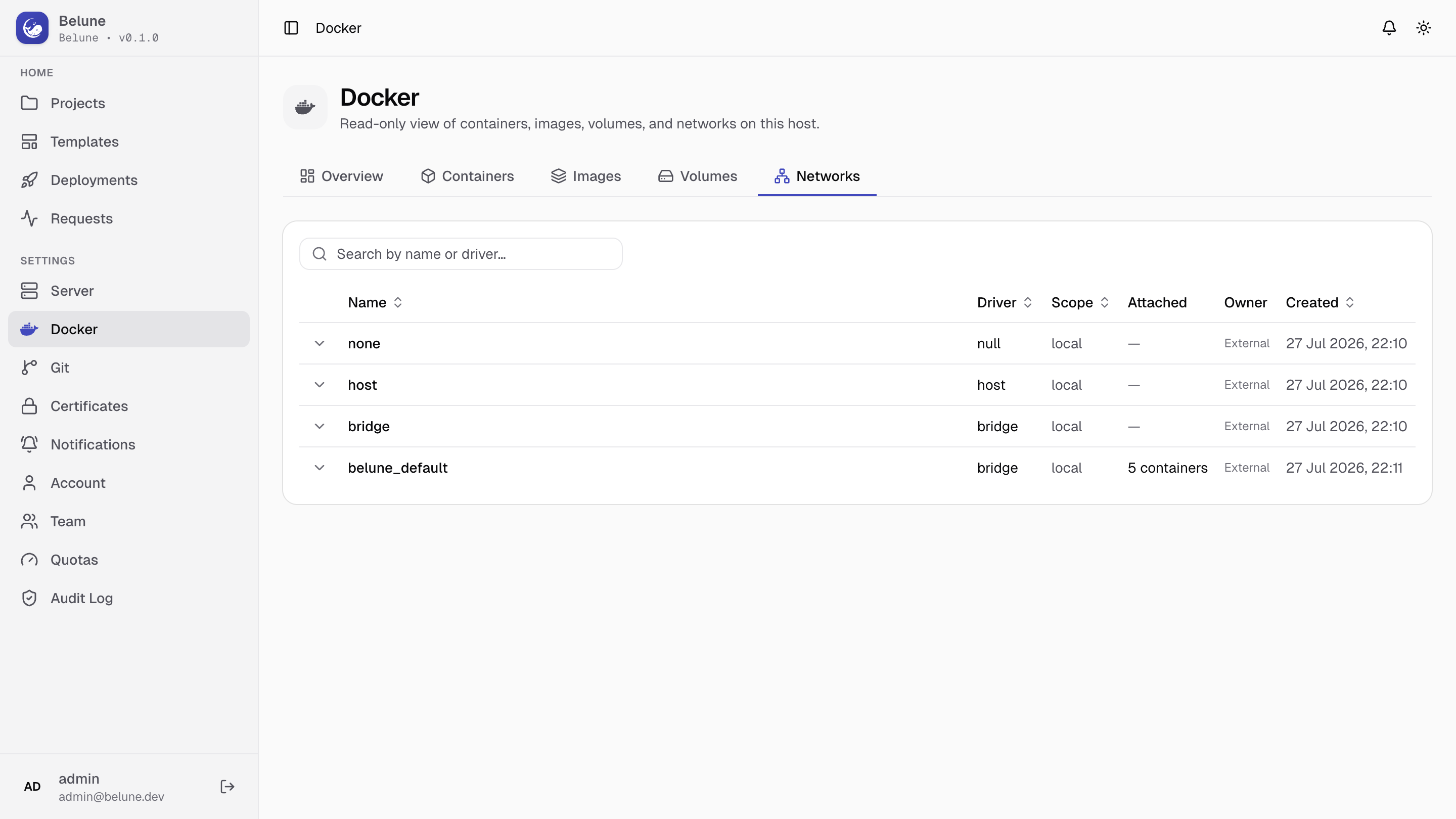Expand the host network row
The image size is (1456, 819).
pos(320,385)
